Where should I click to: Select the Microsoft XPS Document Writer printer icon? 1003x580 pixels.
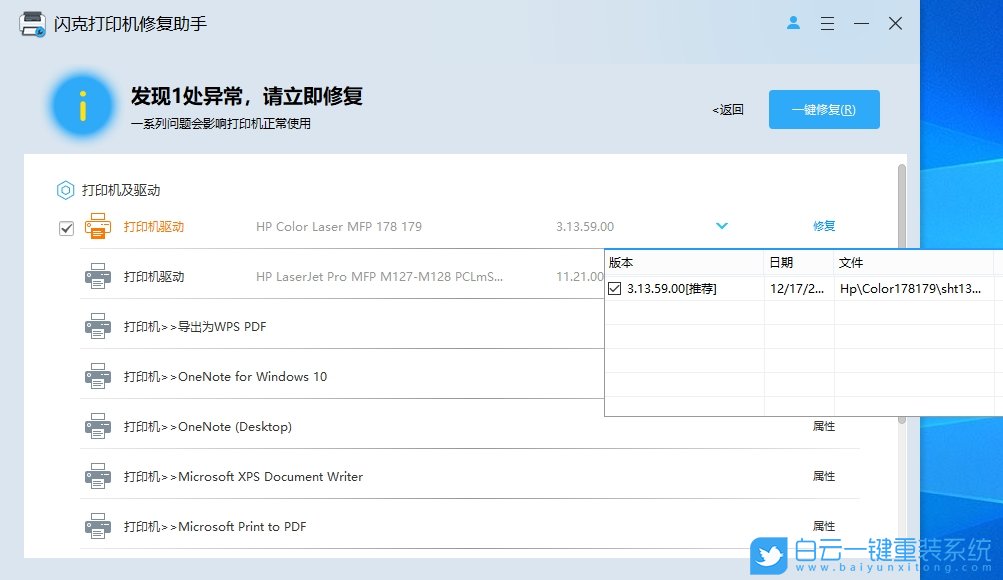tap(97, 476)
